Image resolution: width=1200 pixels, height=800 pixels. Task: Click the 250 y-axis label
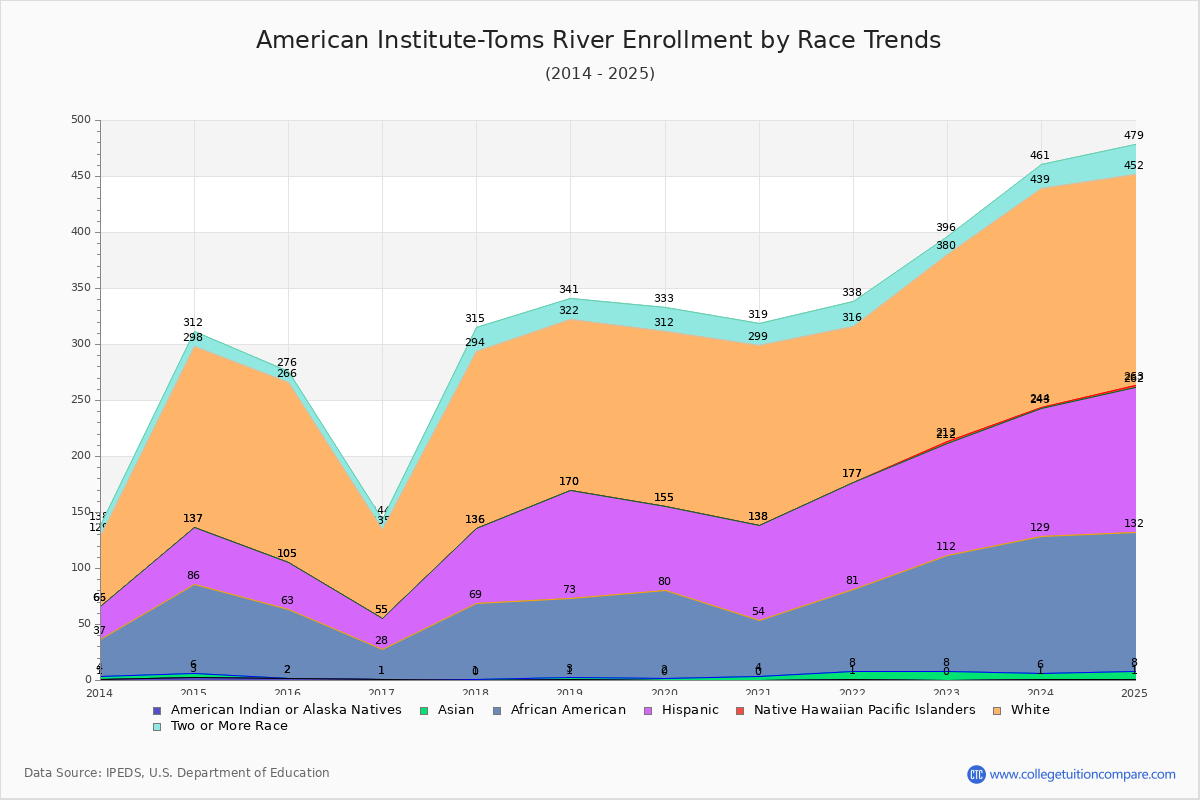point(81,400)
